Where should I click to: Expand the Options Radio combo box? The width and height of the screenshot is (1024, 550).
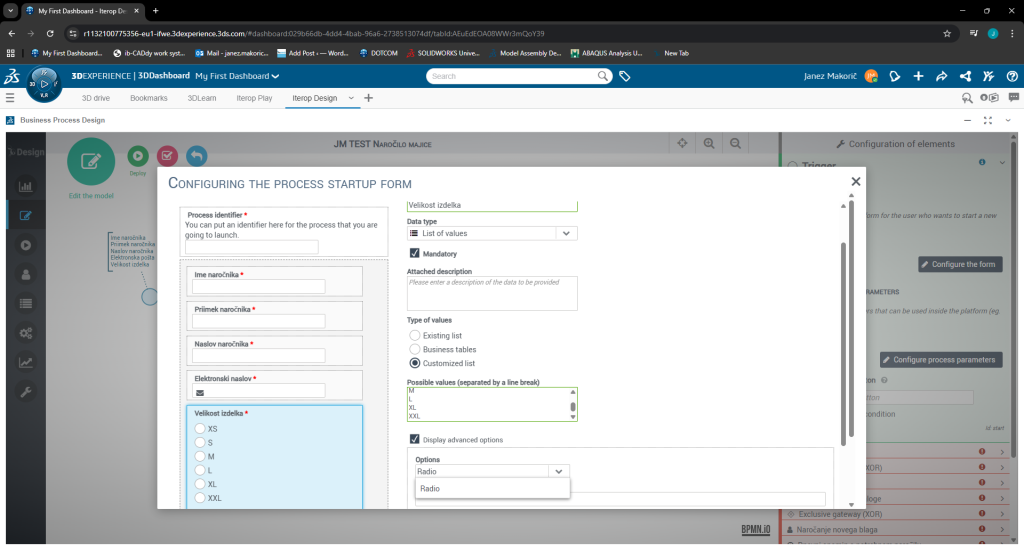tap(559, 471)
